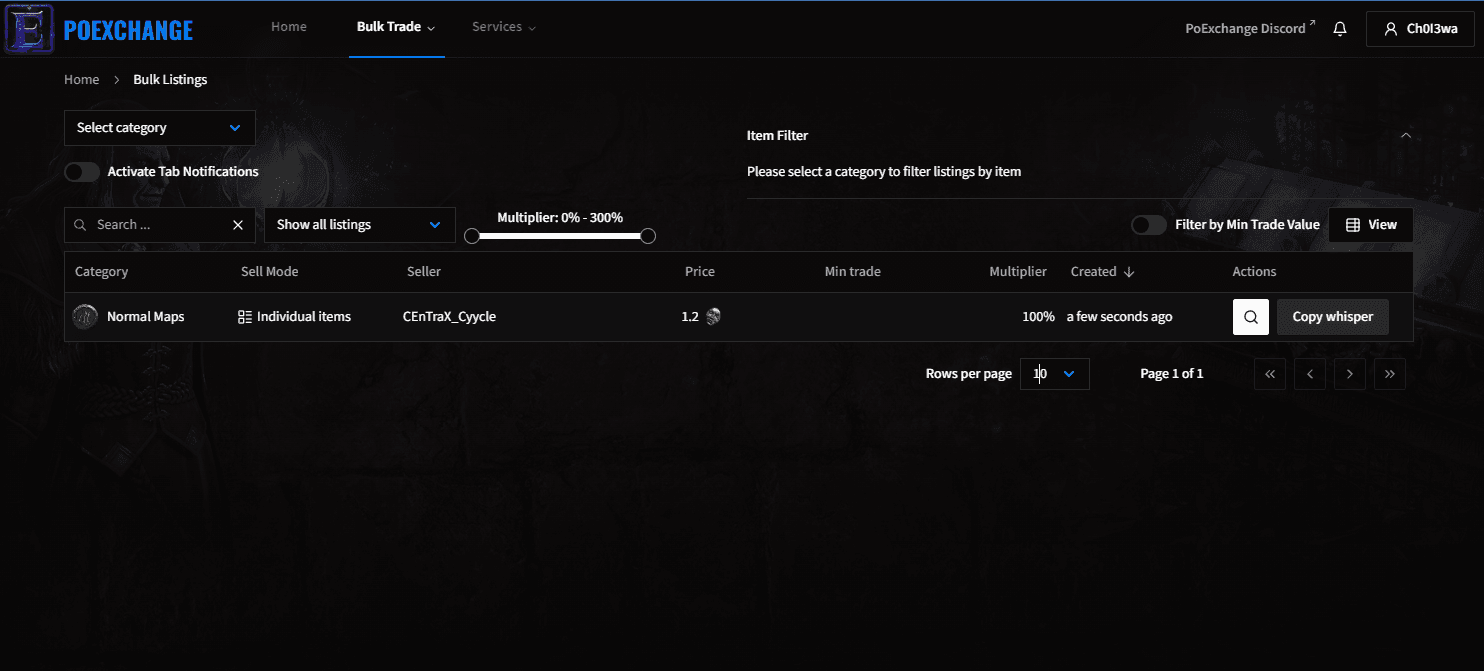Open the notifications bell
The image size is (1484, 671).
point(1340,29)
